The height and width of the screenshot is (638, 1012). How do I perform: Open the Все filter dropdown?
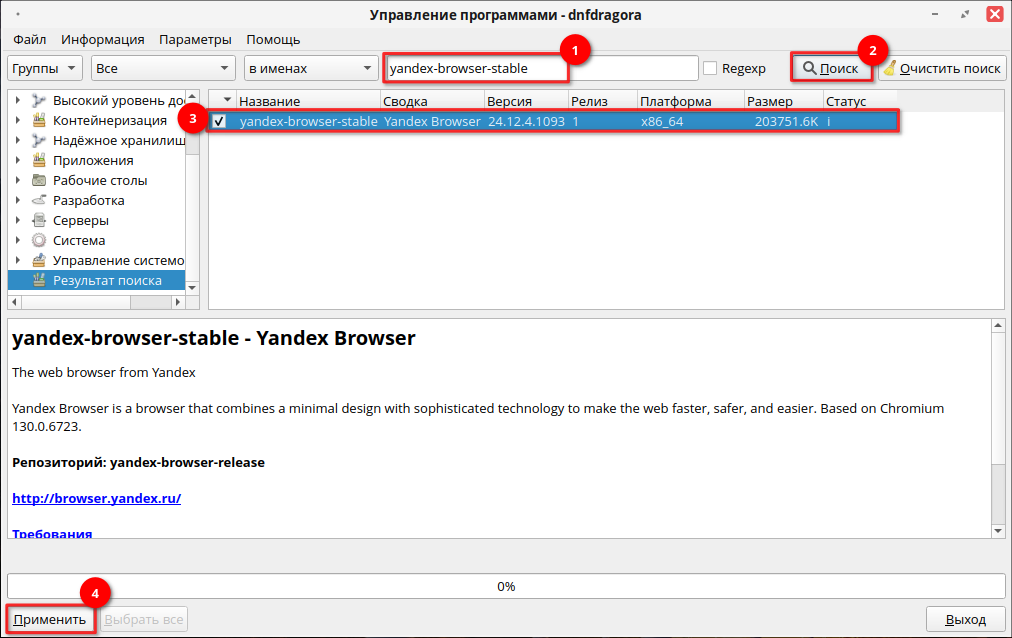162,68
